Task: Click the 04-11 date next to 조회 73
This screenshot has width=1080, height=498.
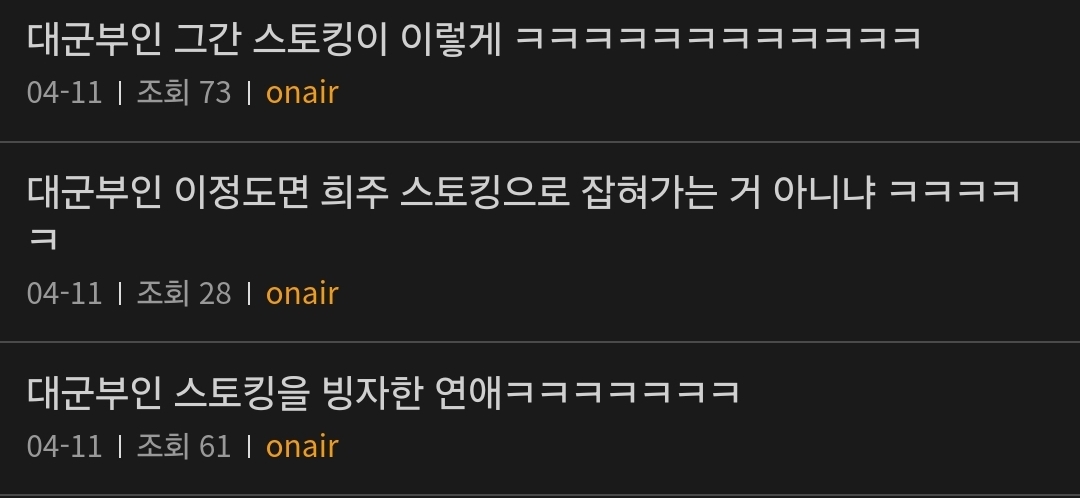Action: (65, 92)
